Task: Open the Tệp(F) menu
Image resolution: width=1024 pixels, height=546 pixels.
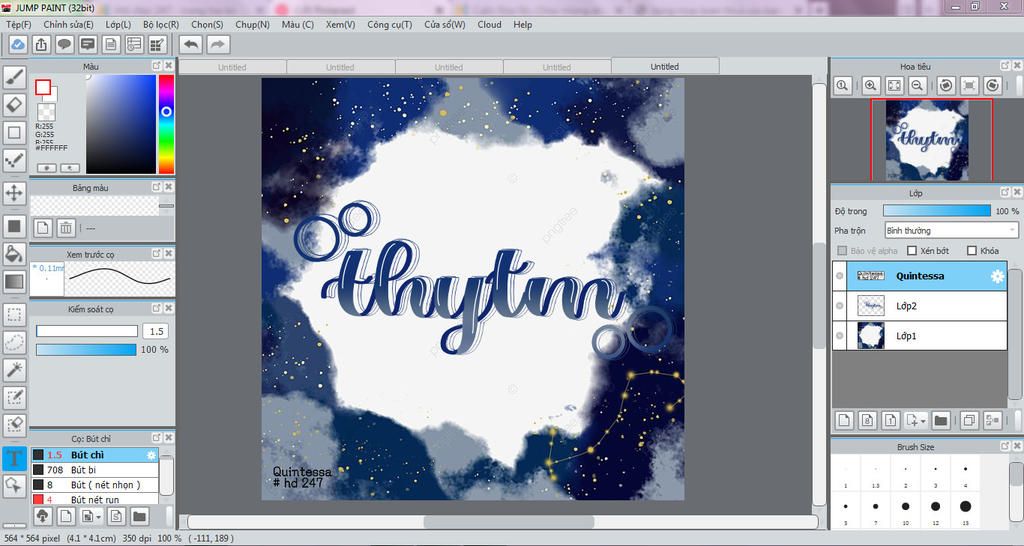Action: [18, 24]
